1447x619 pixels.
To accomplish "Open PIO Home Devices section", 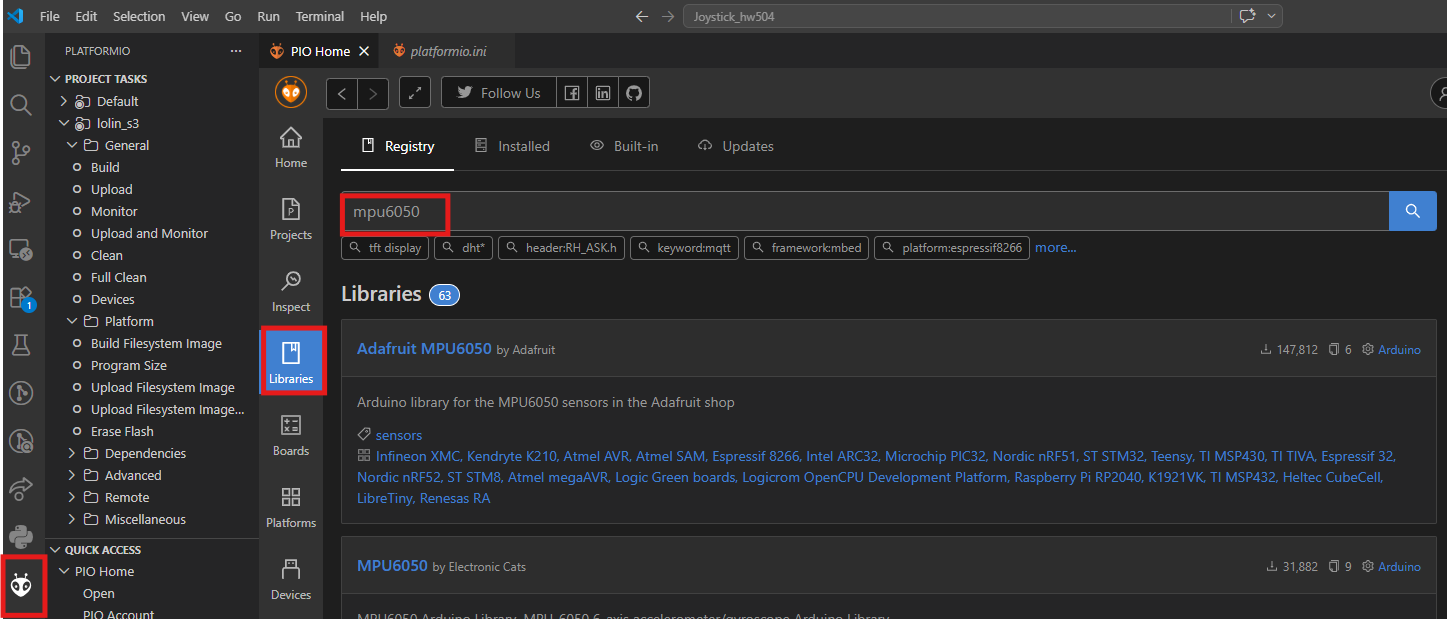I will point(291,579).
